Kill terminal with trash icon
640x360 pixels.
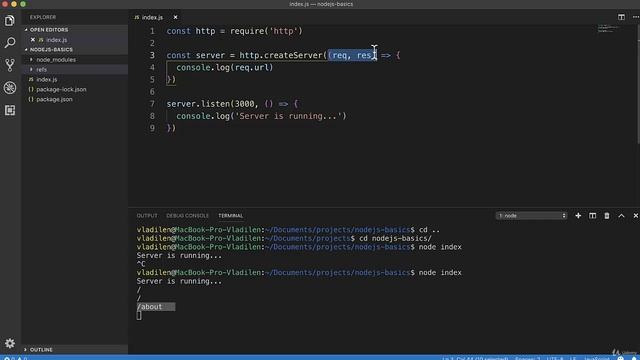click(x=607, y=216)
